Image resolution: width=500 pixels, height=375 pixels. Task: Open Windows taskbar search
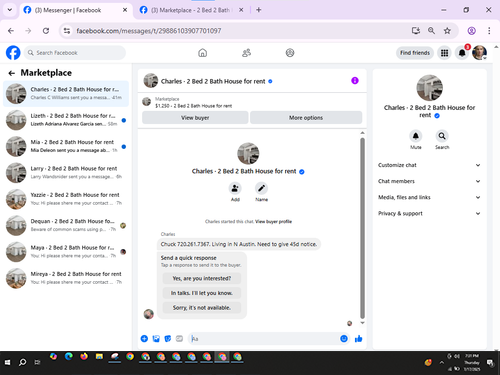tap(22, 362)
